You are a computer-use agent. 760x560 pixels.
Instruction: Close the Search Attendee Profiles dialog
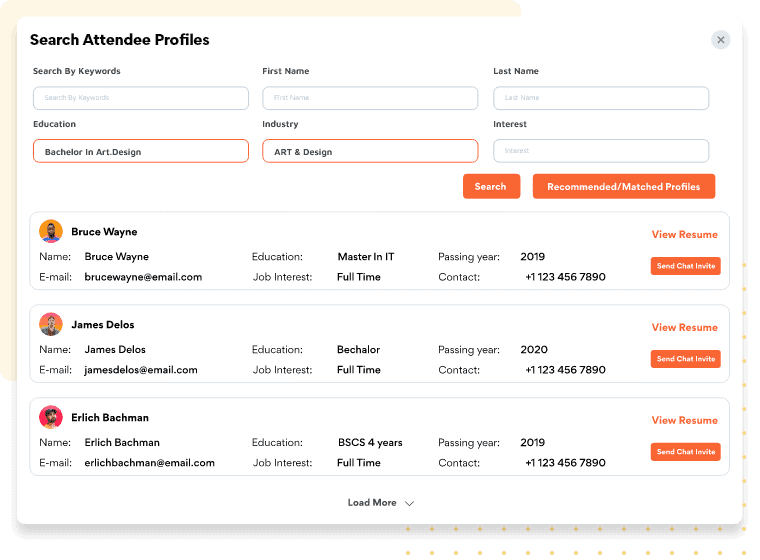coord(720,40)
